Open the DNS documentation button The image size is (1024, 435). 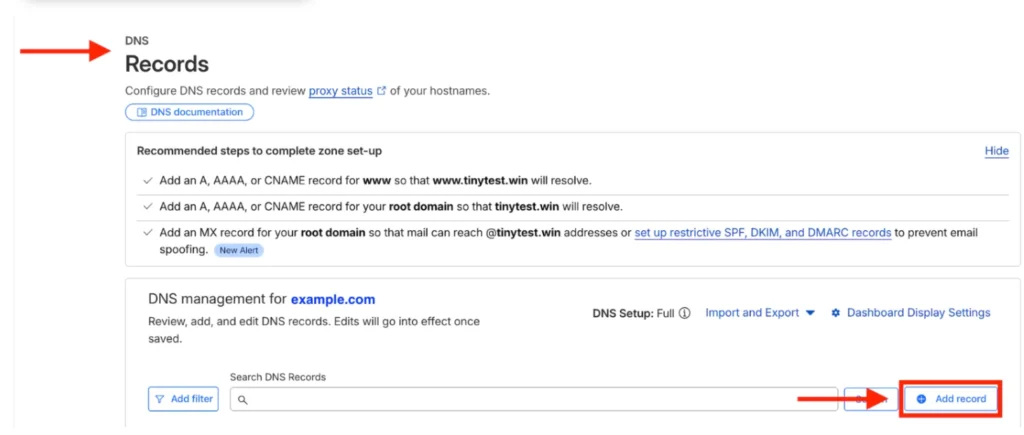189,112
